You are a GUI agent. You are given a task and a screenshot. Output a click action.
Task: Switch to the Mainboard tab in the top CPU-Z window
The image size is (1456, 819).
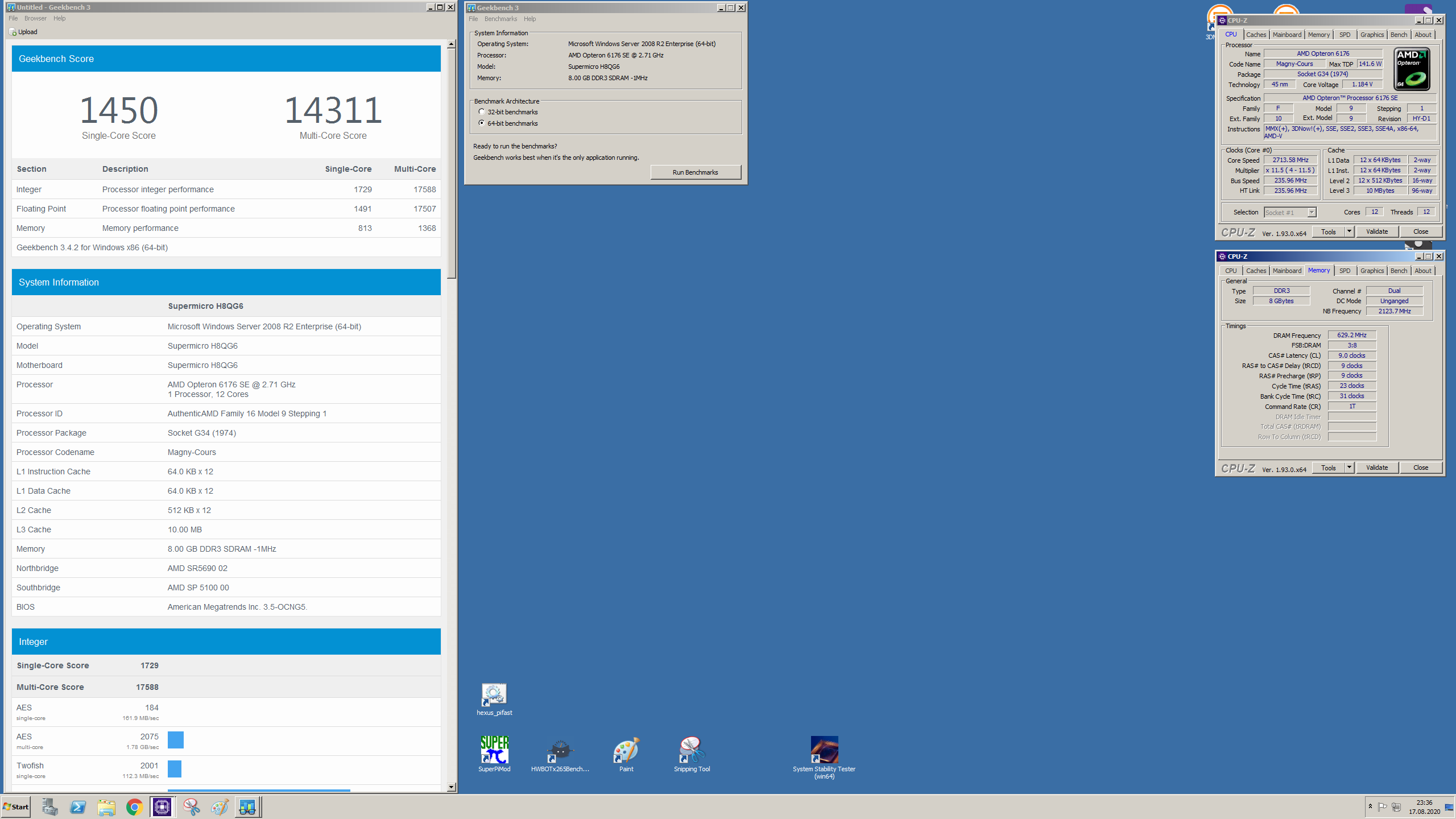(x=1287, y=35)
